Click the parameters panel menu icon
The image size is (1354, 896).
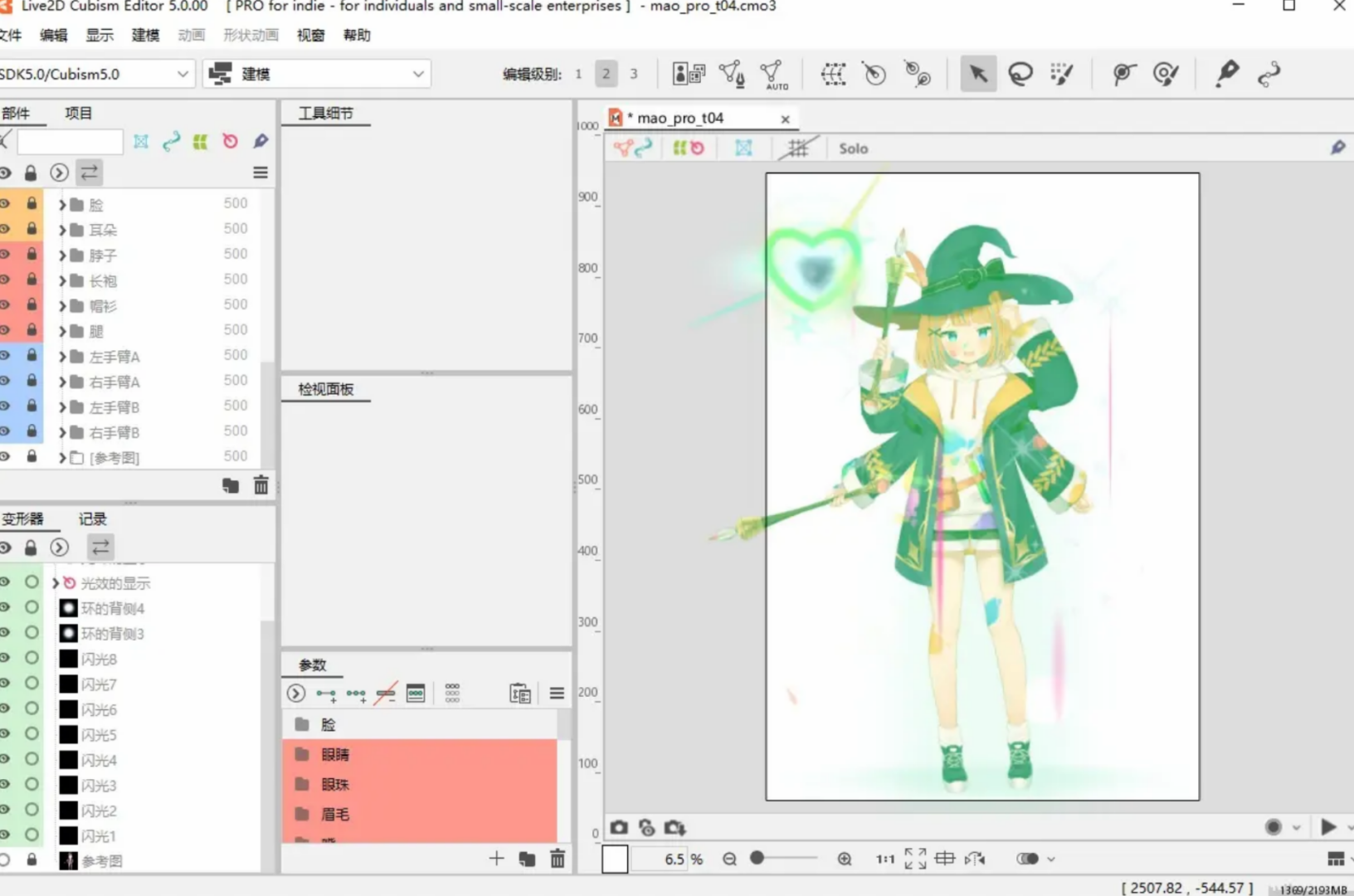557,693
